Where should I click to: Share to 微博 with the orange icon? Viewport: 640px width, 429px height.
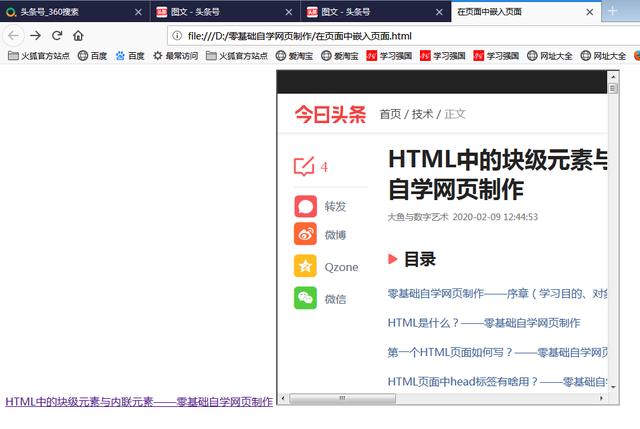pyautogui.click(x=305, y=234)
